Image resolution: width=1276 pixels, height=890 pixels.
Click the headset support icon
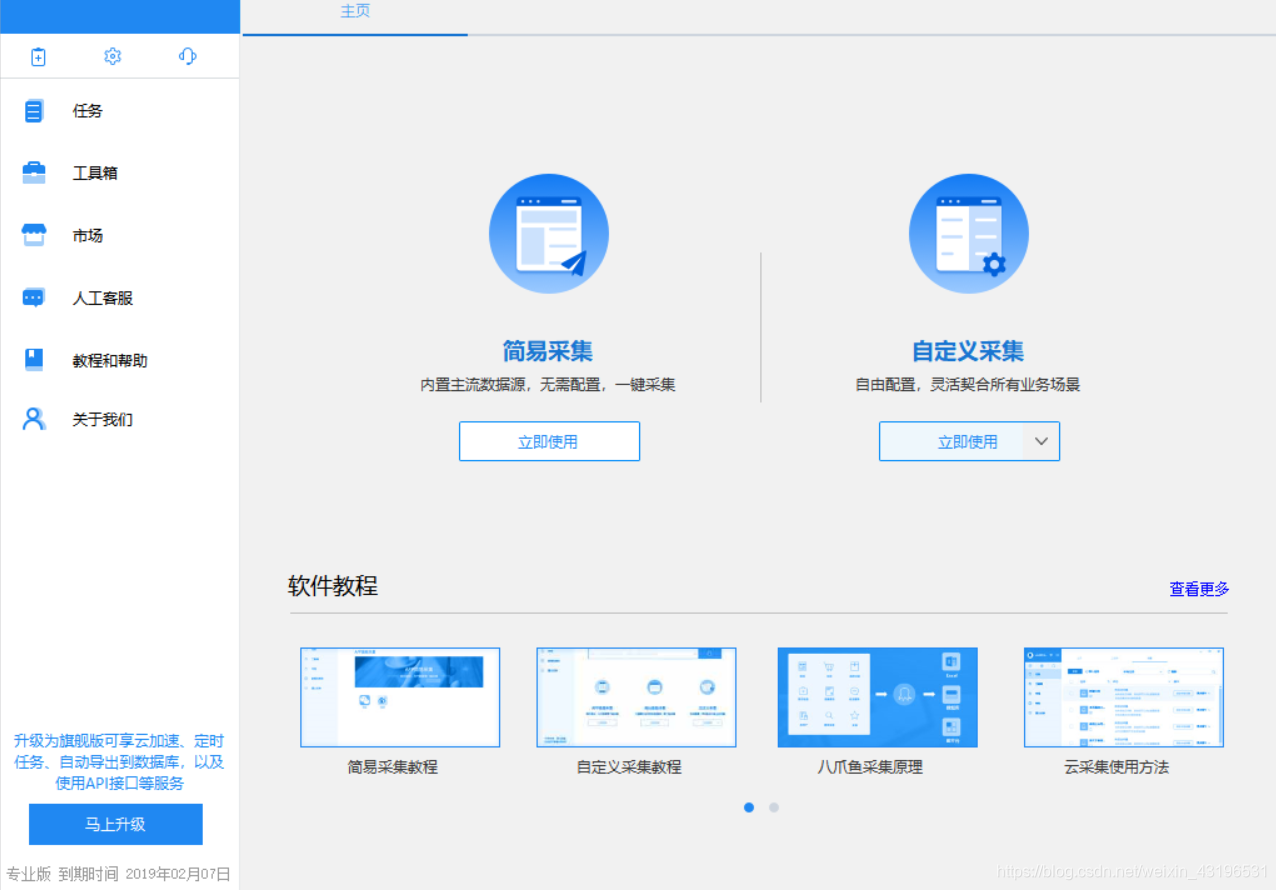click(x=187, y=56)
